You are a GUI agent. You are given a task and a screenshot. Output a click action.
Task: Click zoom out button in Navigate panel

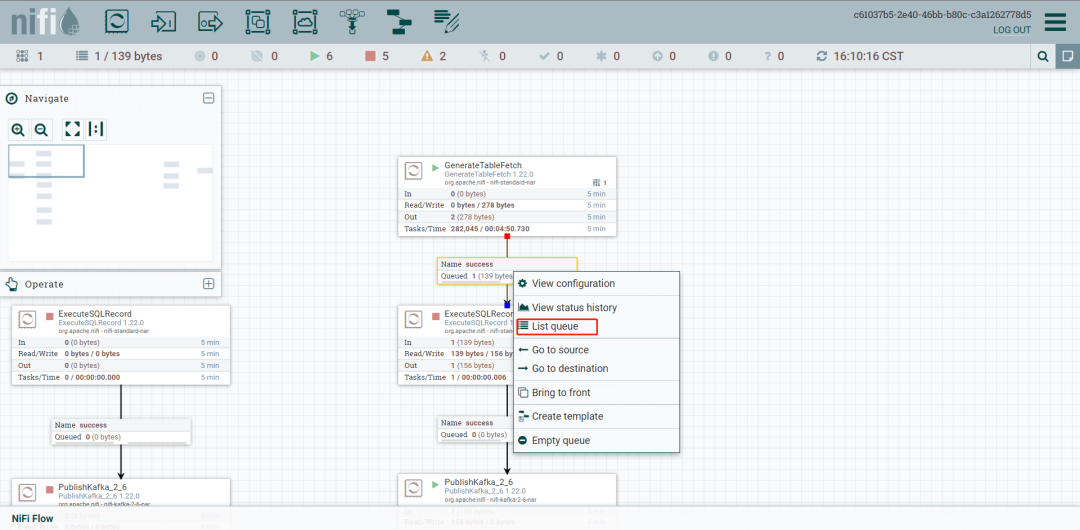(41, 129)
